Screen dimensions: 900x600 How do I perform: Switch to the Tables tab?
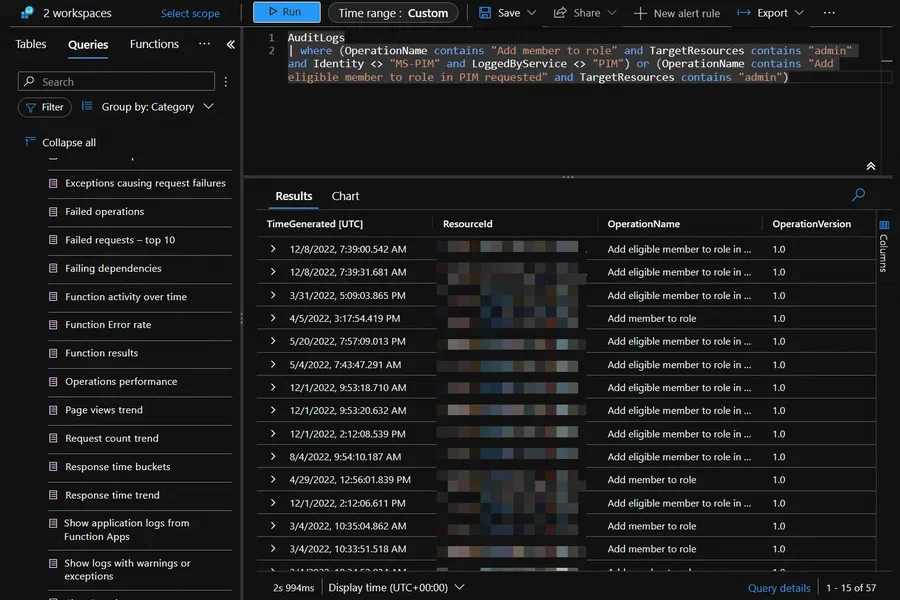point(30,44)
